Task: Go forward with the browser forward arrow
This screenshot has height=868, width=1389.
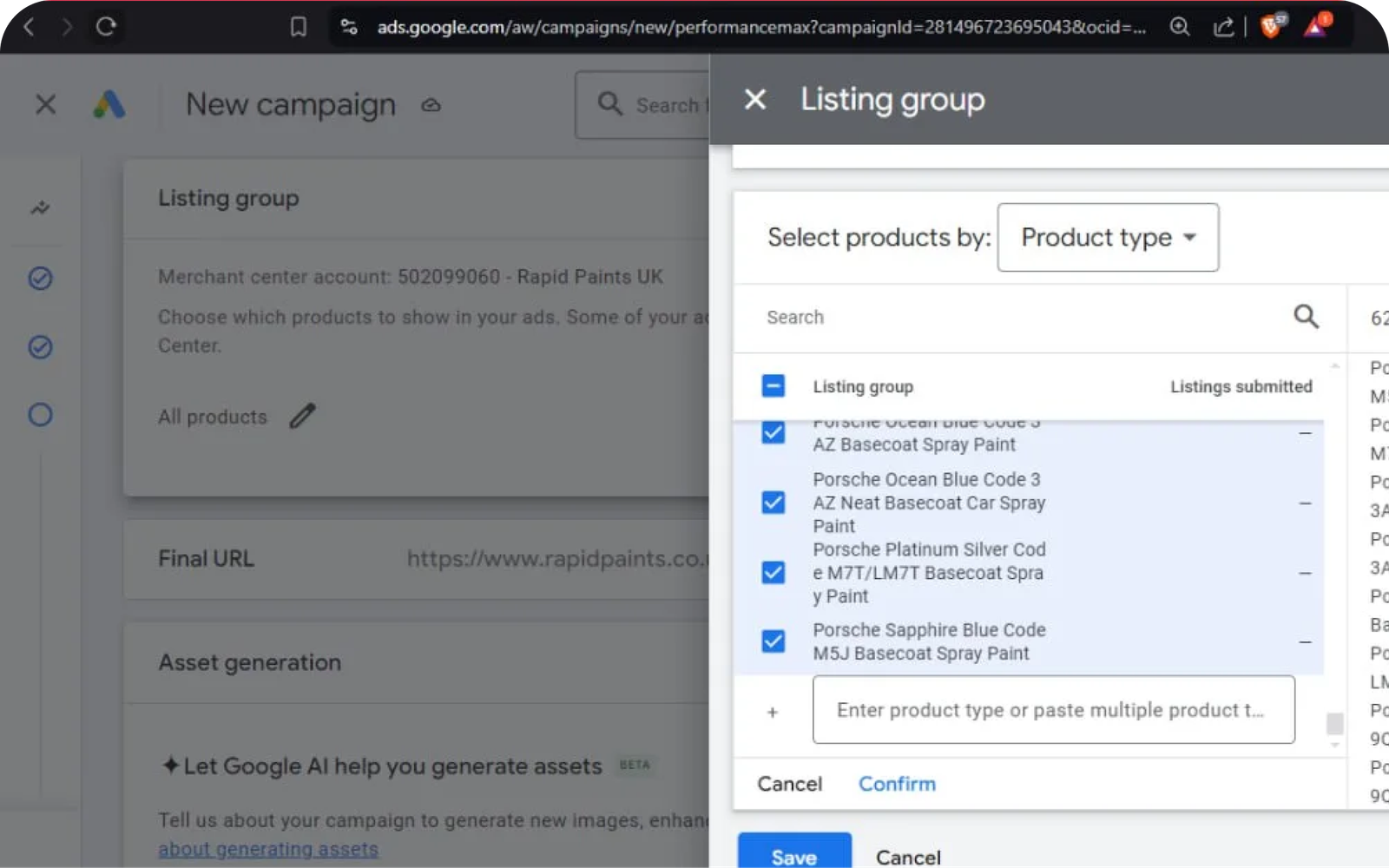Action: pyautogui.click(x=67, y=27)
